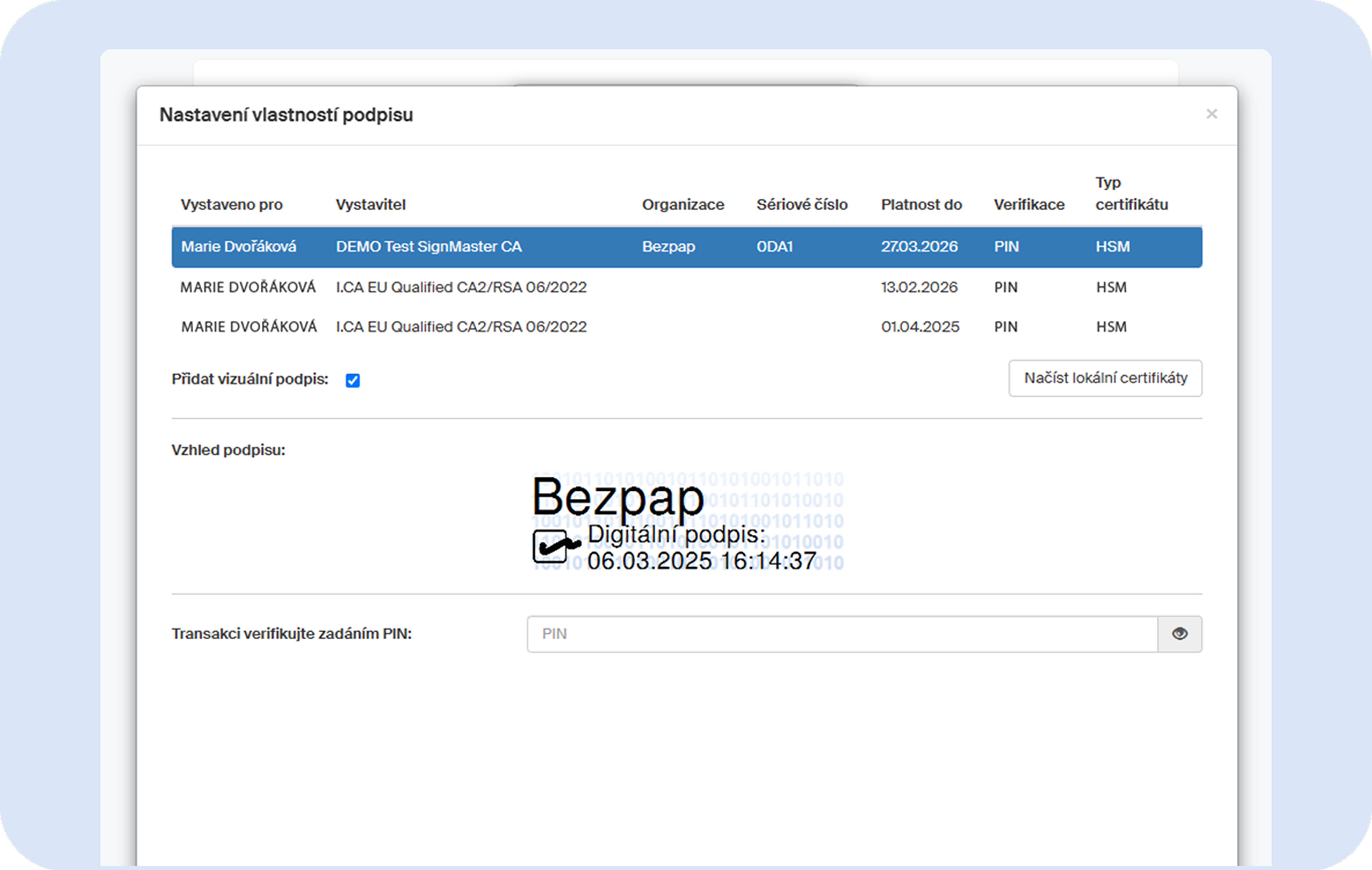Click 'Načíst lokální certifikáty' button
The image size is (1372, 870).
[x=1105, y=378]
